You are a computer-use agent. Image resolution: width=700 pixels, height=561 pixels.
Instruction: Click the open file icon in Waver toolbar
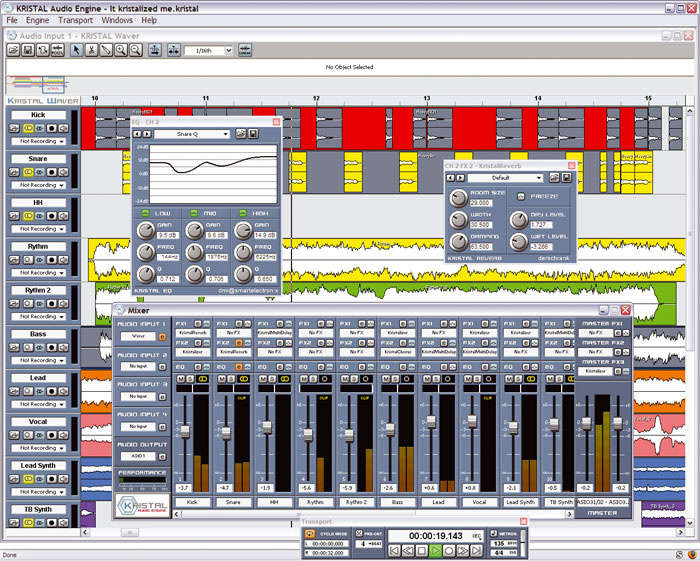click(x=13, y=50)
